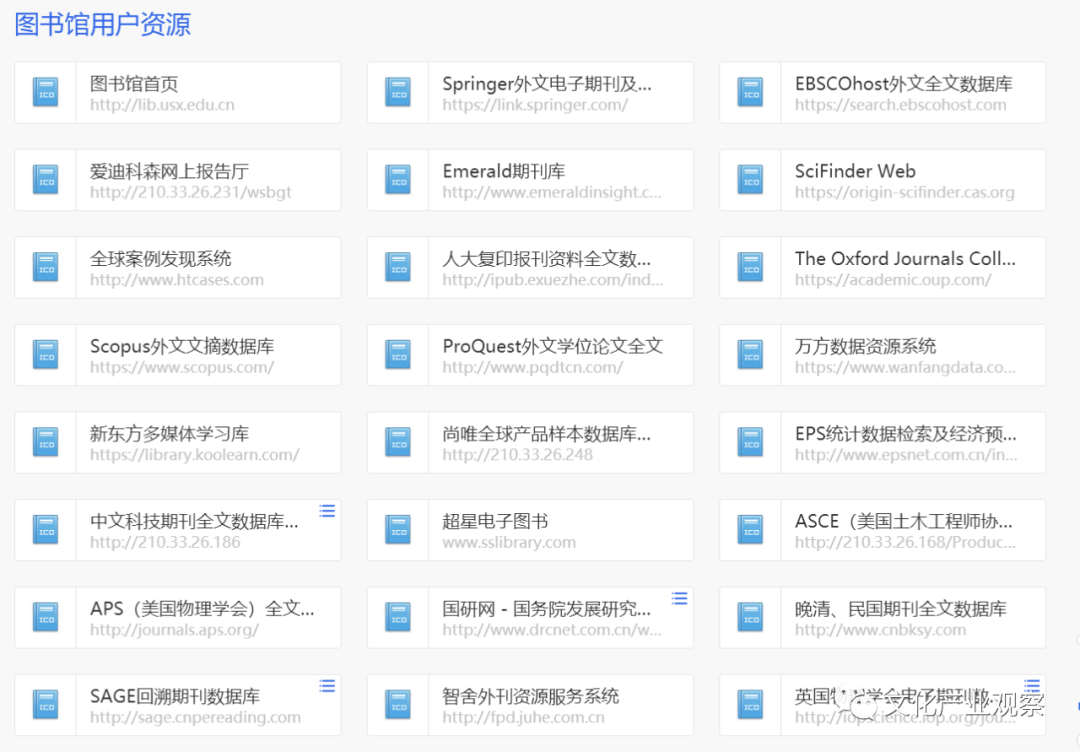Click the ProQuest外文学位论文全文 title
Viewport: 1080px width, 752px height.
[552, 346]
